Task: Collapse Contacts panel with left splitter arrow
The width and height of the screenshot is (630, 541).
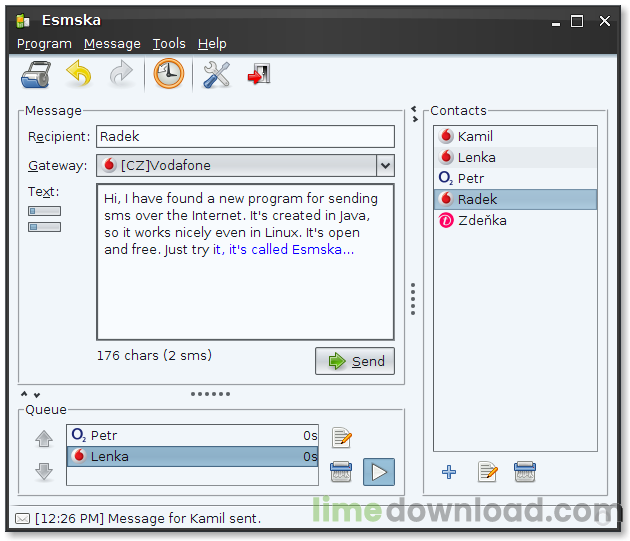Action: click(414, 109)
